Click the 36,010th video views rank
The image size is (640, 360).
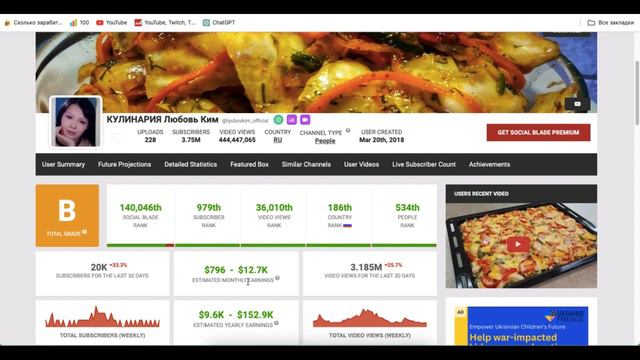[274, 207]
